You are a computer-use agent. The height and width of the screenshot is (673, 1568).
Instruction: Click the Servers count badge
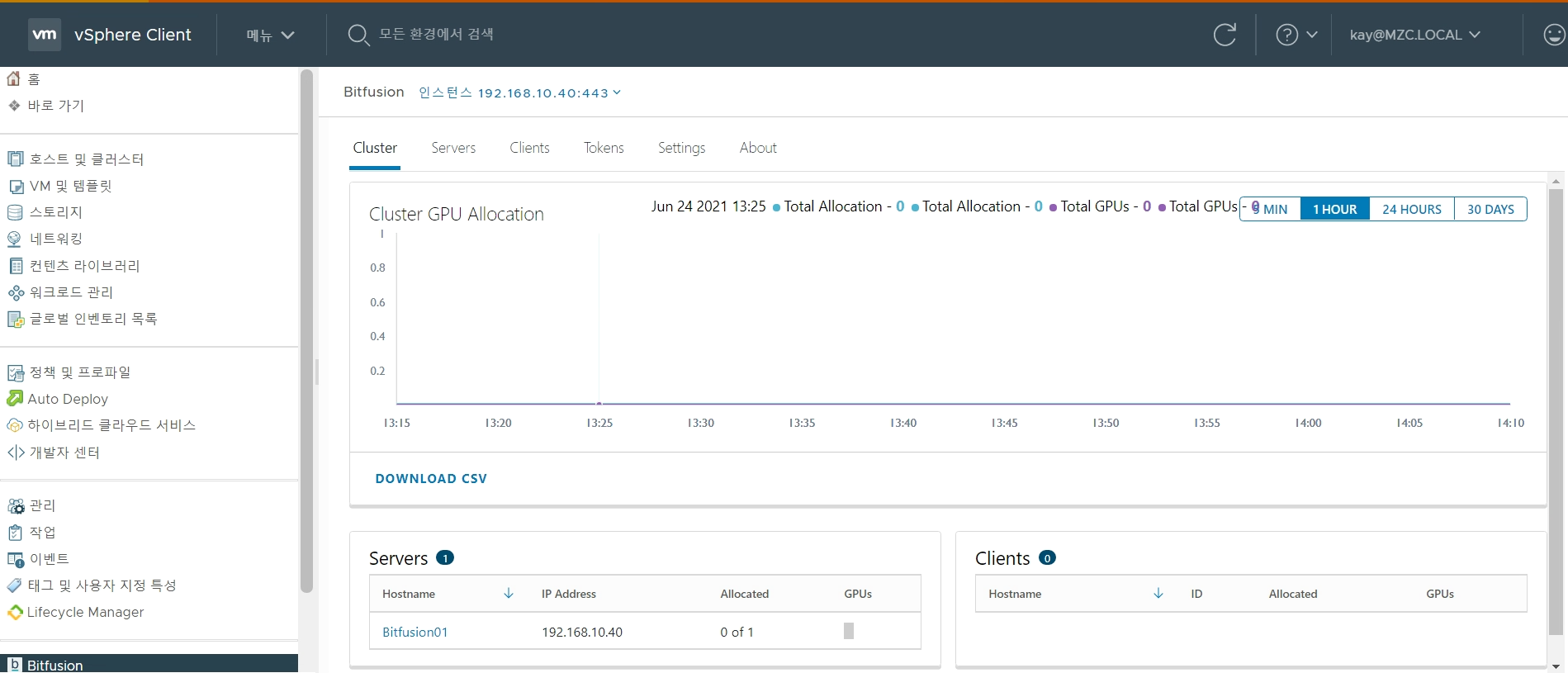click(x=444, y=558)
